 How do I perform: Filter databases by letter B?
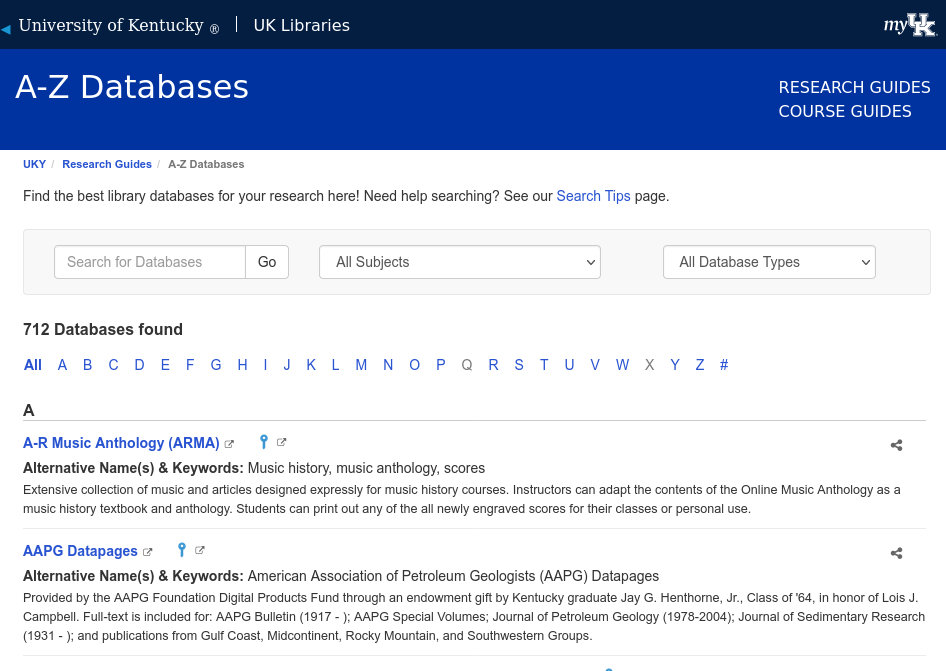pyautogui.click(x=87, y=365)
